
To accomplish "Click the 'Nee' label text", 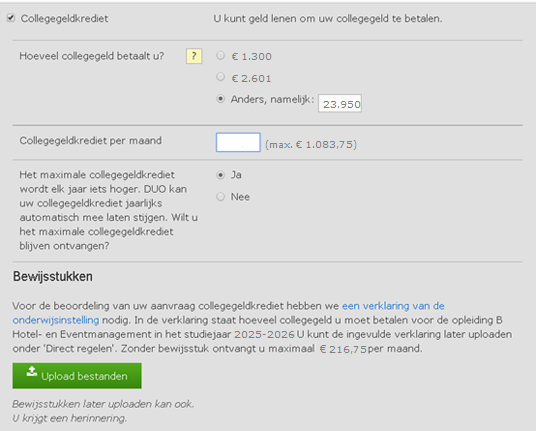I will pos(240,197).
